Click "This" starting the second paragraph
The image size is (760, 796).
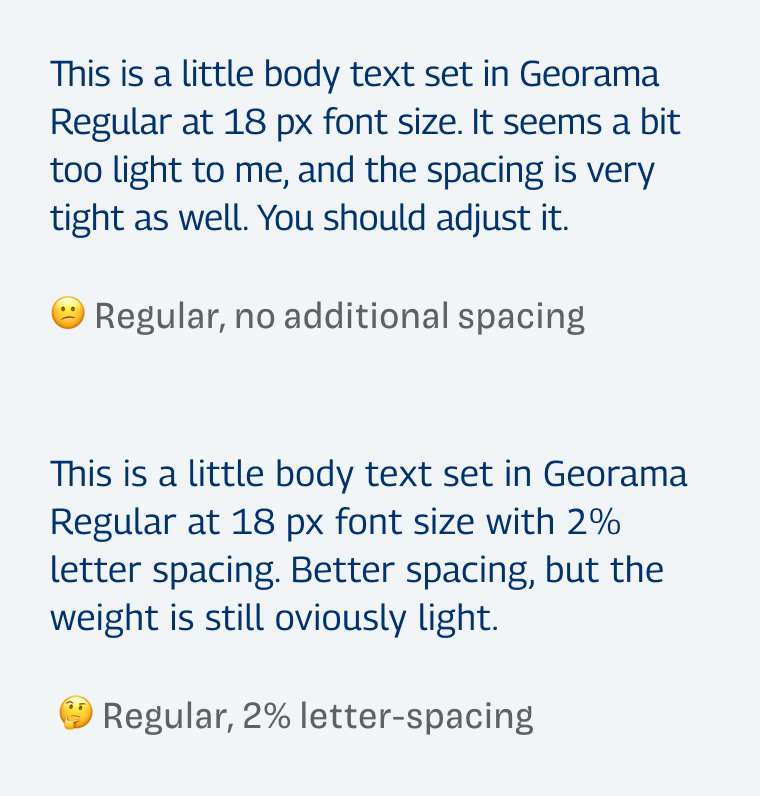click(81, 474)
